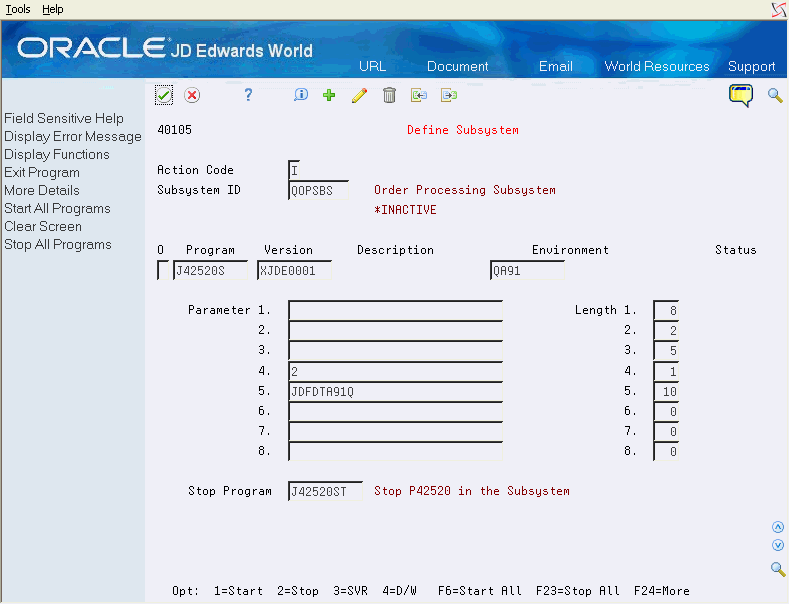Open the Support header link
This screenshot has width=789, height=604.
click(751, 66)
